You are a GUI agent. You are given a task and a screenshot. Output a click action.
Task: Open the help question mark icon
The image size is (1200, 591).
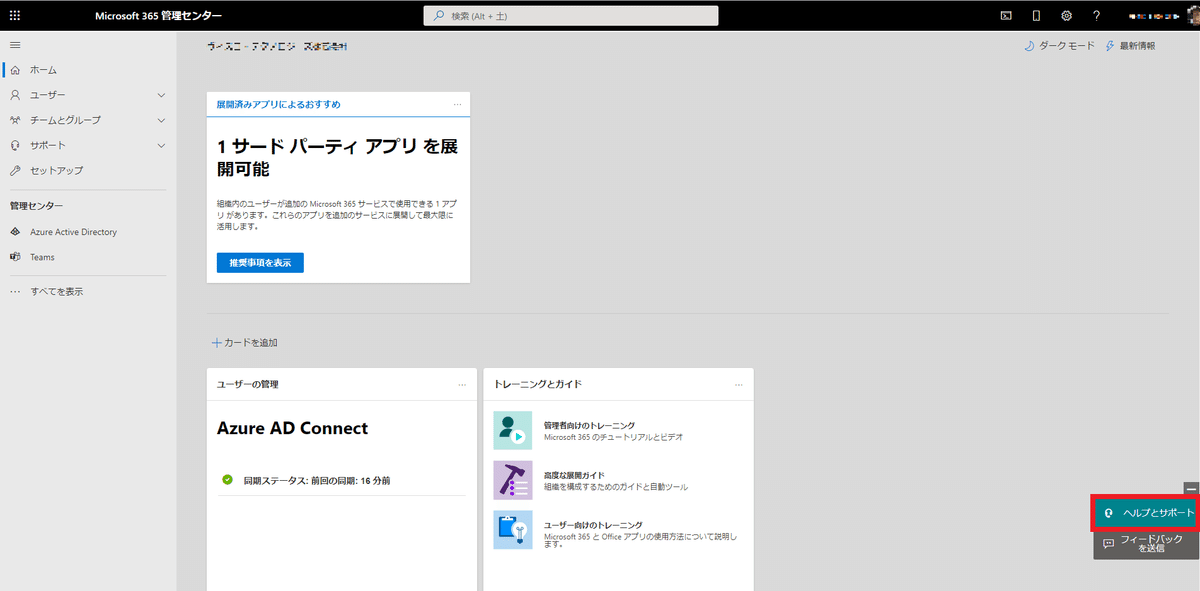coord(1097,16)
